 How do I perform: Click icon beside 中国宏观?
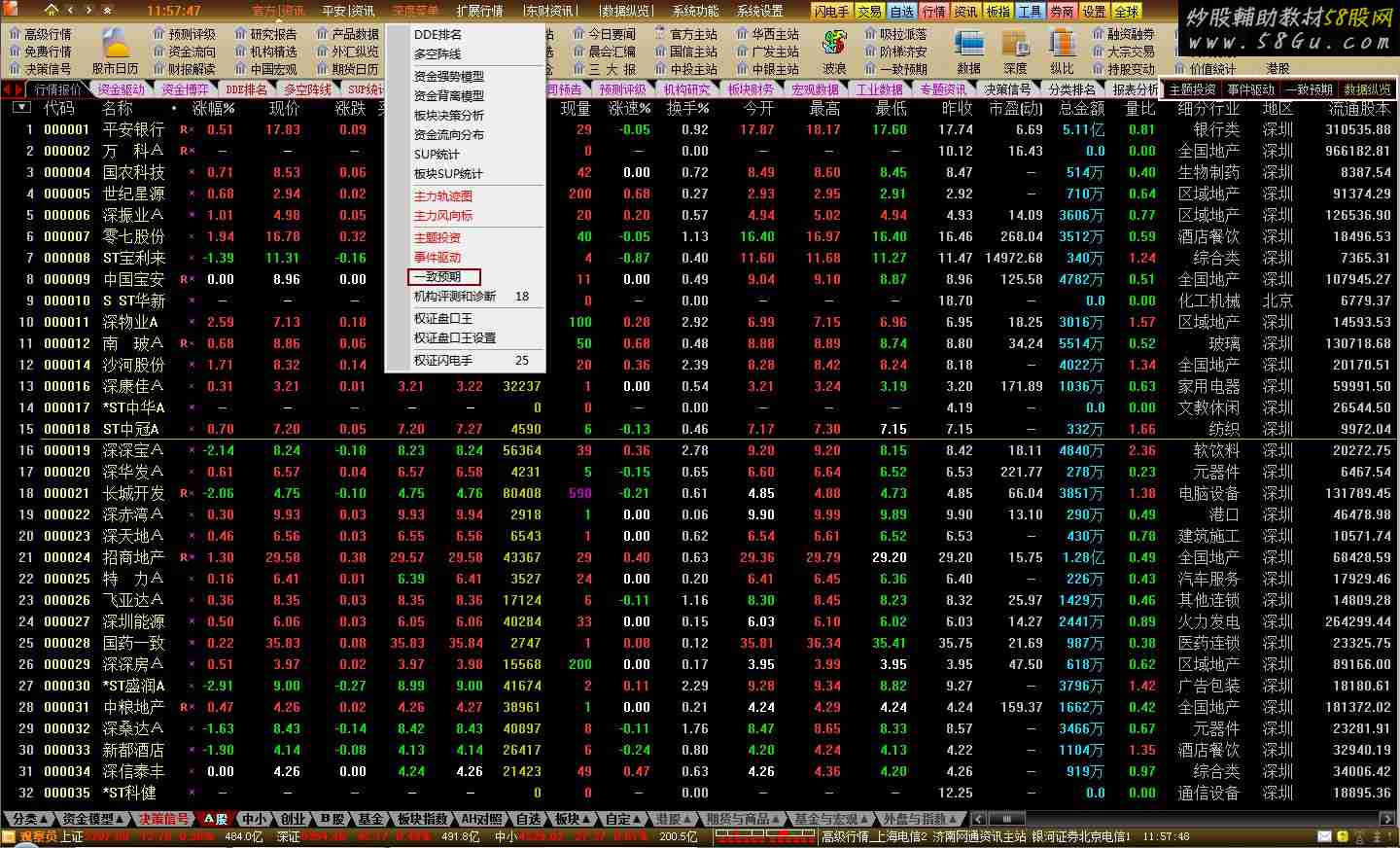coord(240,68)
